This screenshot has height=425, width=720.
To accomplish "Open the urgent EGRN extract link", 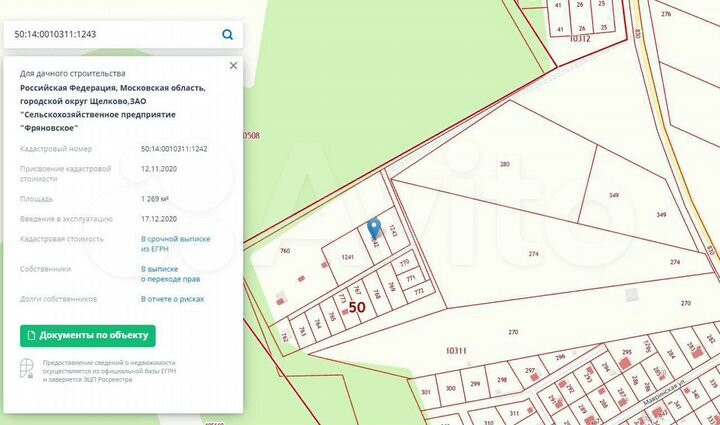I will 175,244.
